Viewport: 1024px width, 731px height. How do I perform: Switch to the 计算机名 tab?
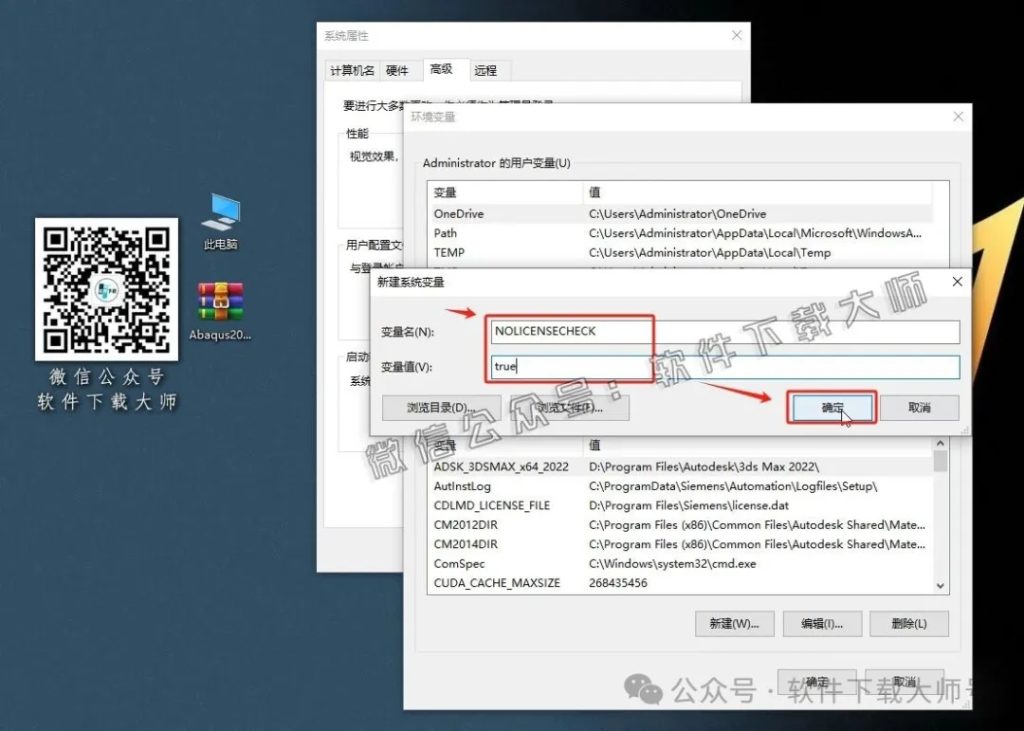353,70
